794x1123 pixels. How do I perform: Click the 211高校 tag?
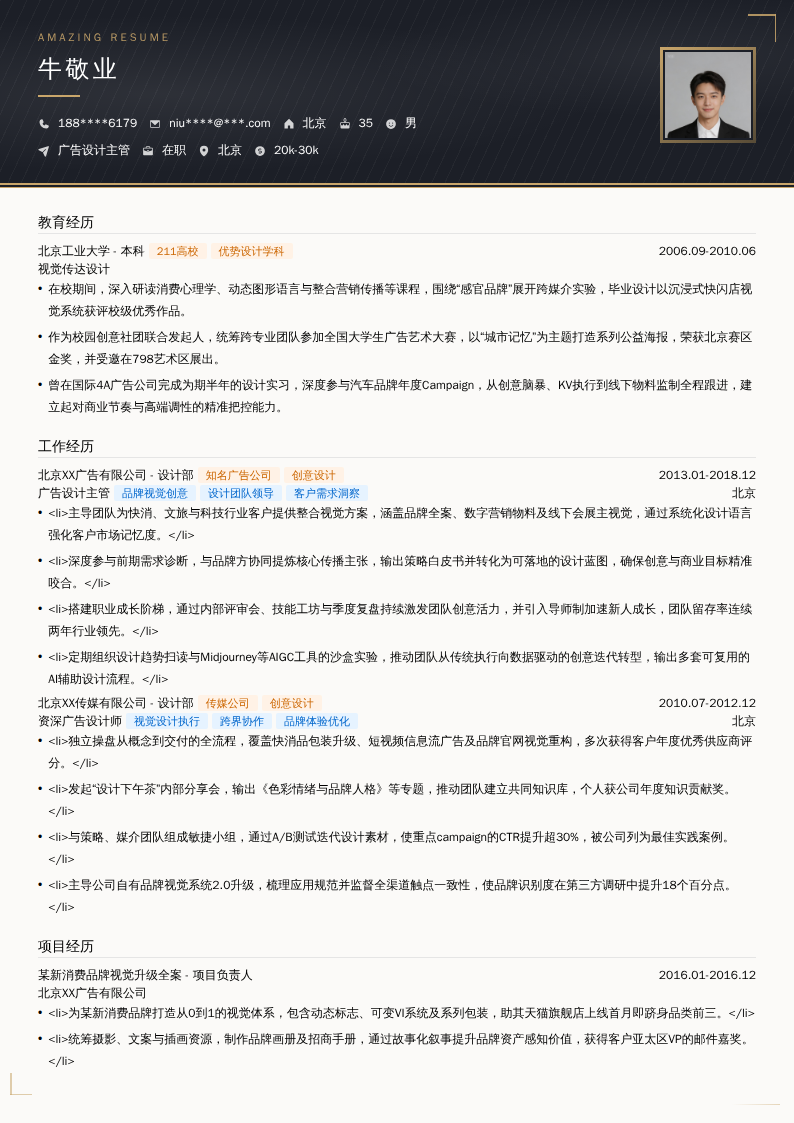pos(178,251)
